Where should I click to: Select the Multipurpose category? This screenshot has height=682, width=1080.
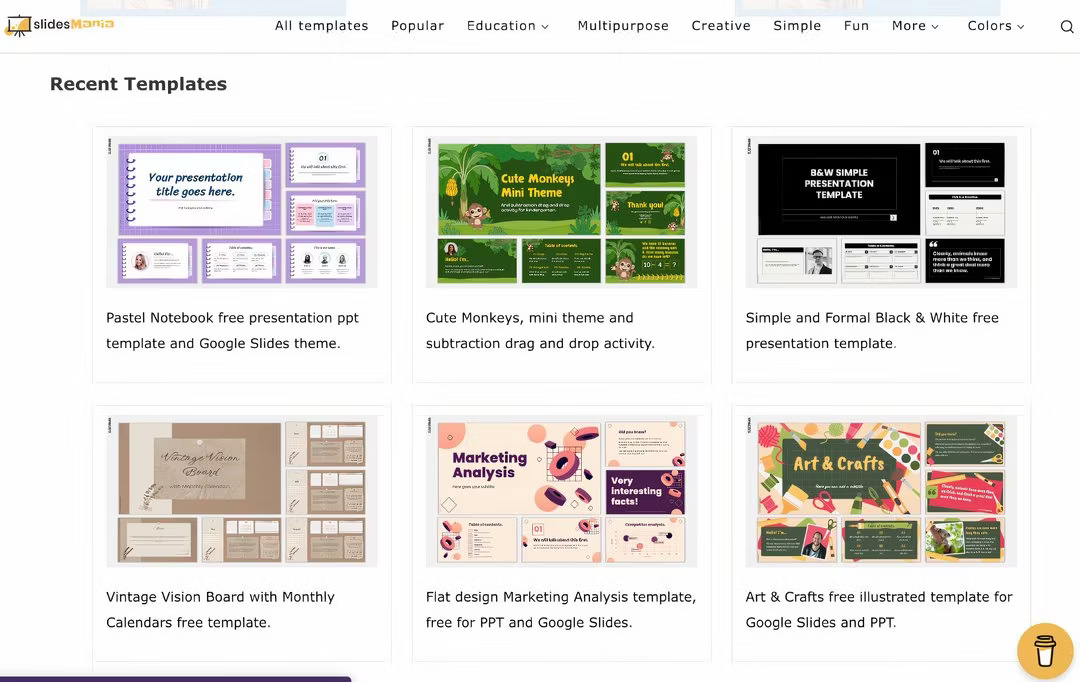(623, 25)
